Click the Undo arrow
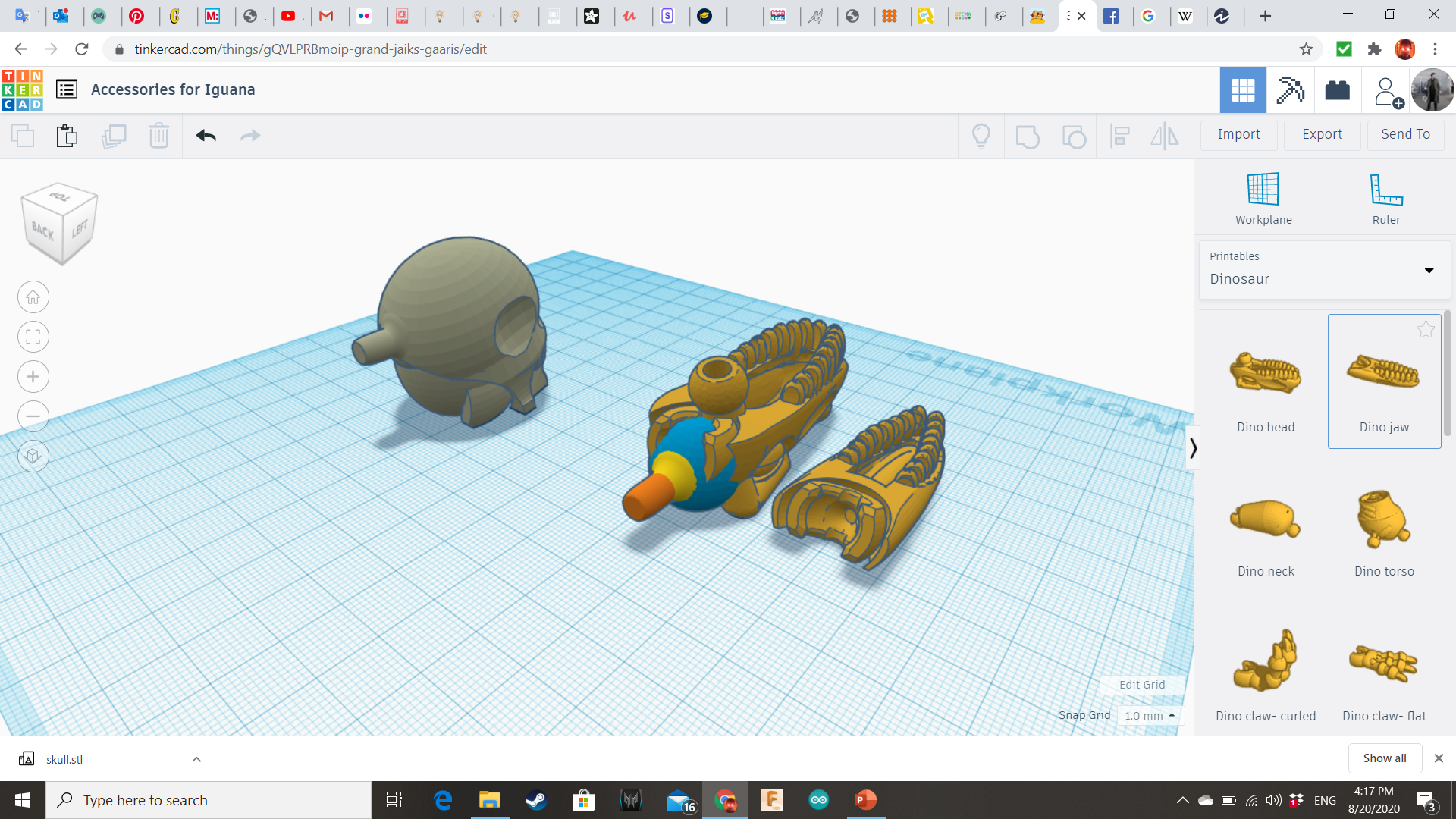1456x819 pixels. (206, 136)
